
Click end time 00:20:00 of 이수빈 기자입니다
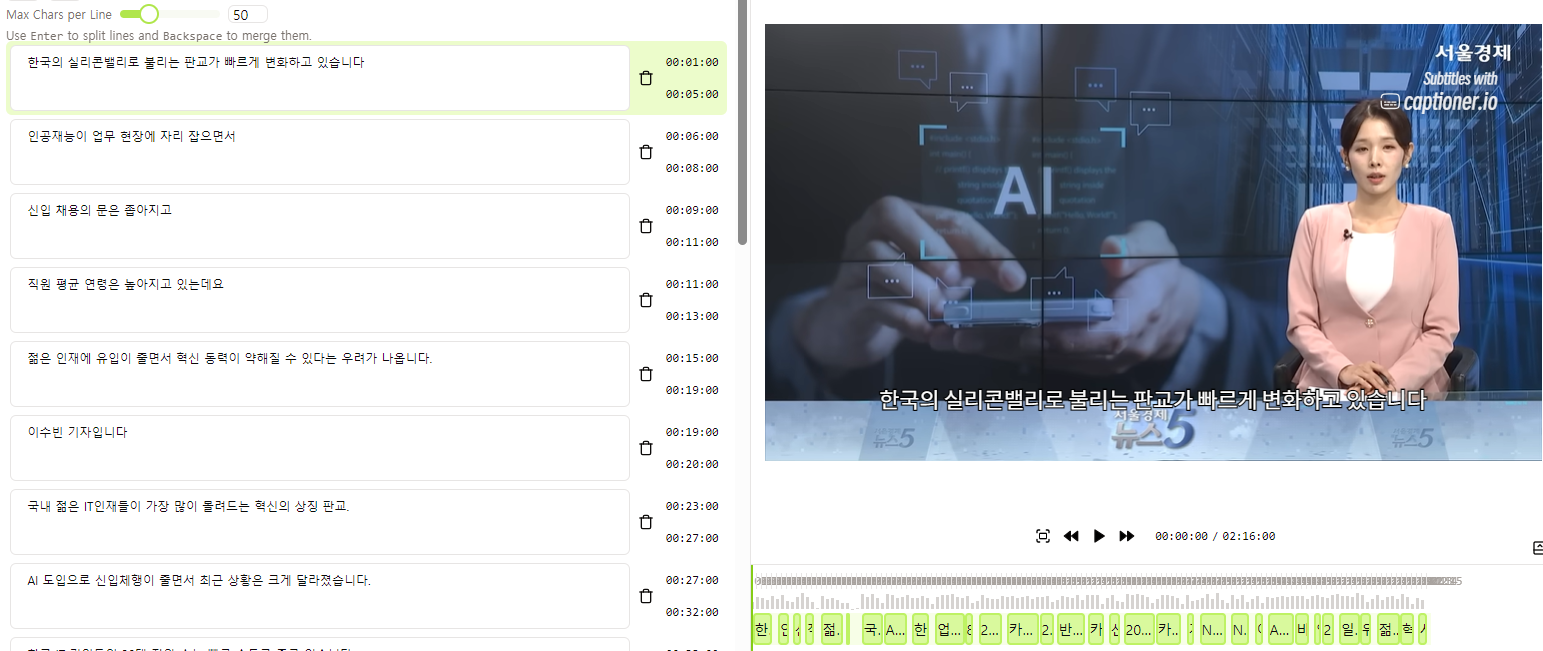point(692,464)
